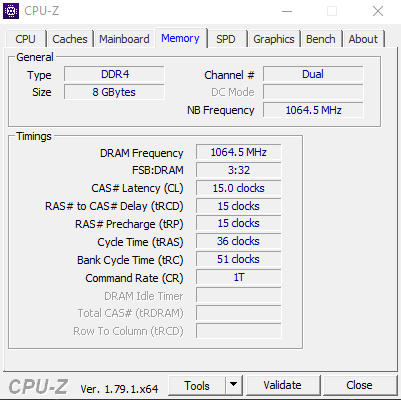Click the CPU-Z app icon in title bar
The width and height of the screenshot is (401, 400).
point(11,11)
